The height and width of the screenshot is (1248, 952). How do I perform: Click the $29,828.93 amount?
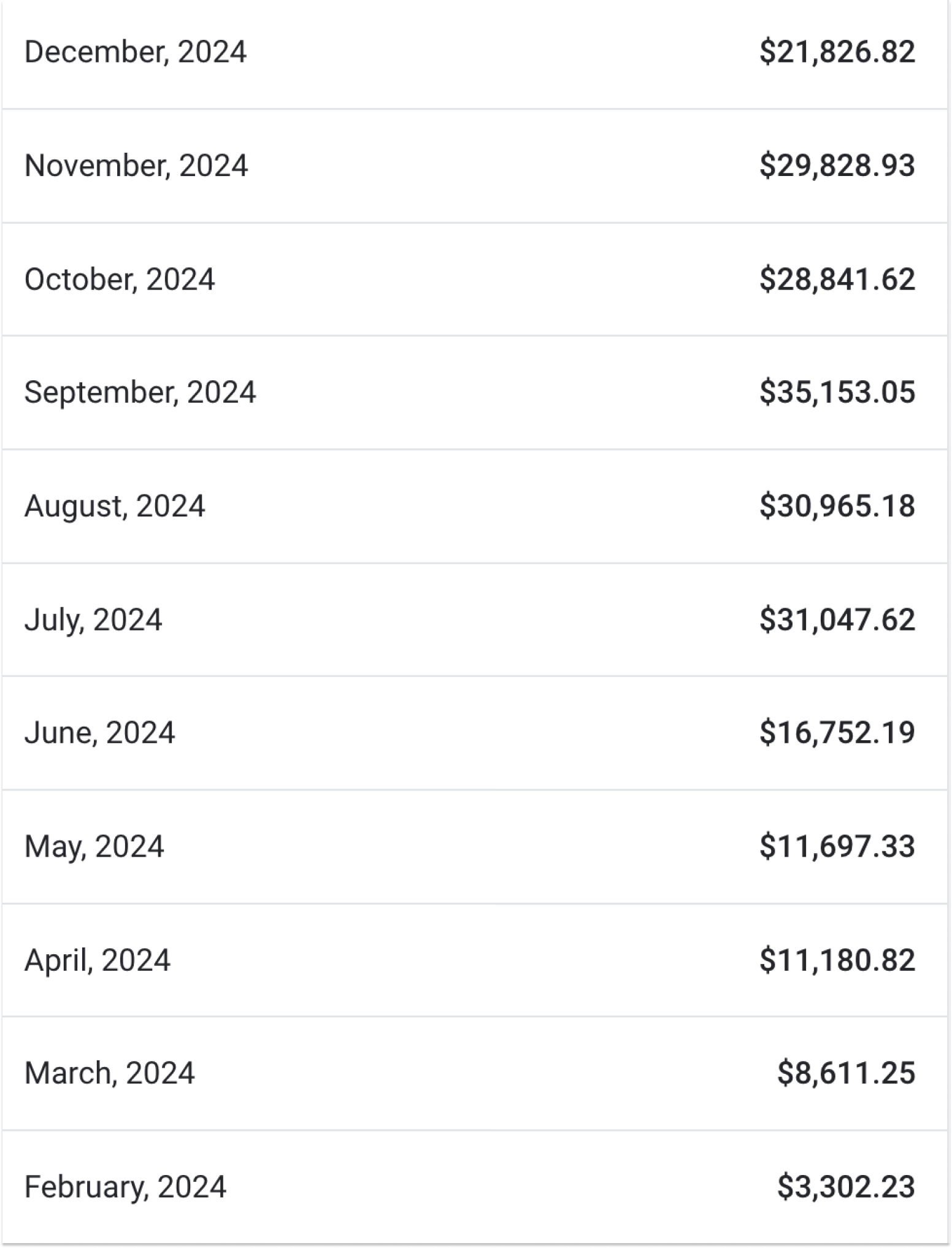click(837, 166)
